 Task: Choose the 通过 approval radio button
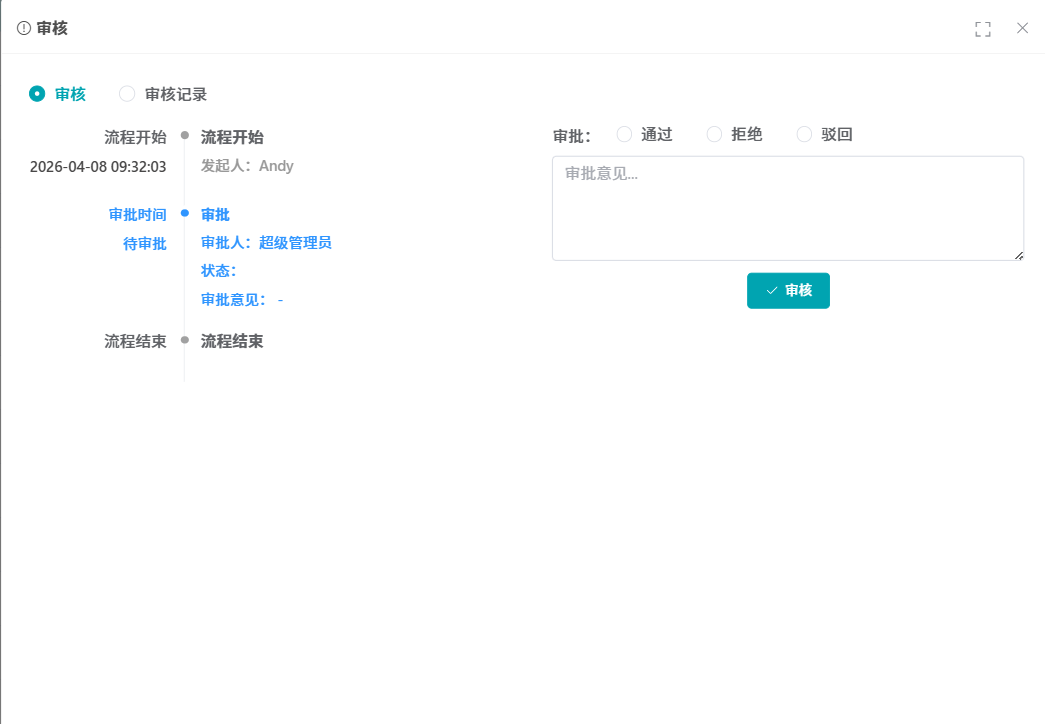point(624,134)
